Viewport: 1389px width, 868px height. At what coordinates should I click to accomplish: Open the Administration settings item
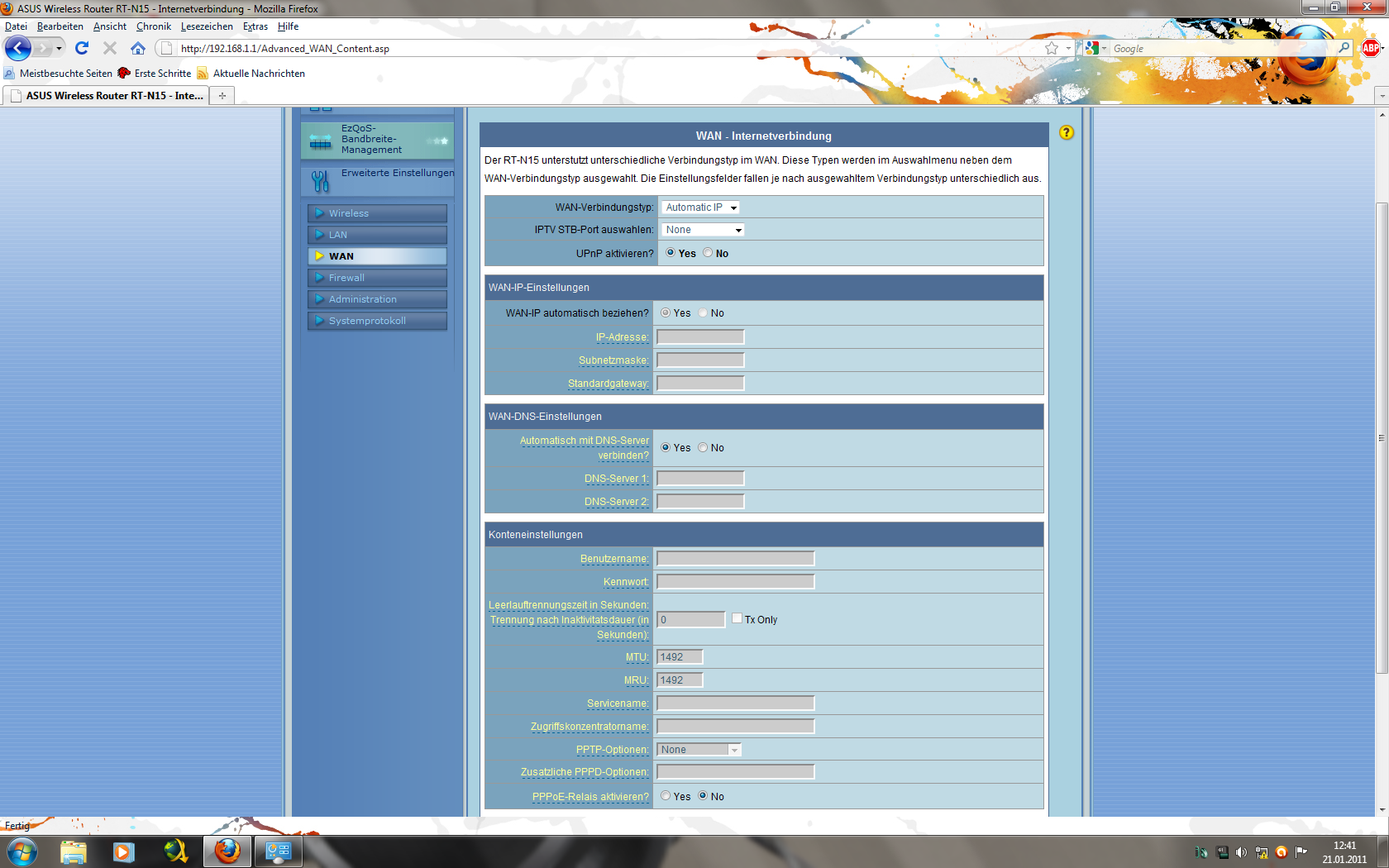[x=377, y=299]
